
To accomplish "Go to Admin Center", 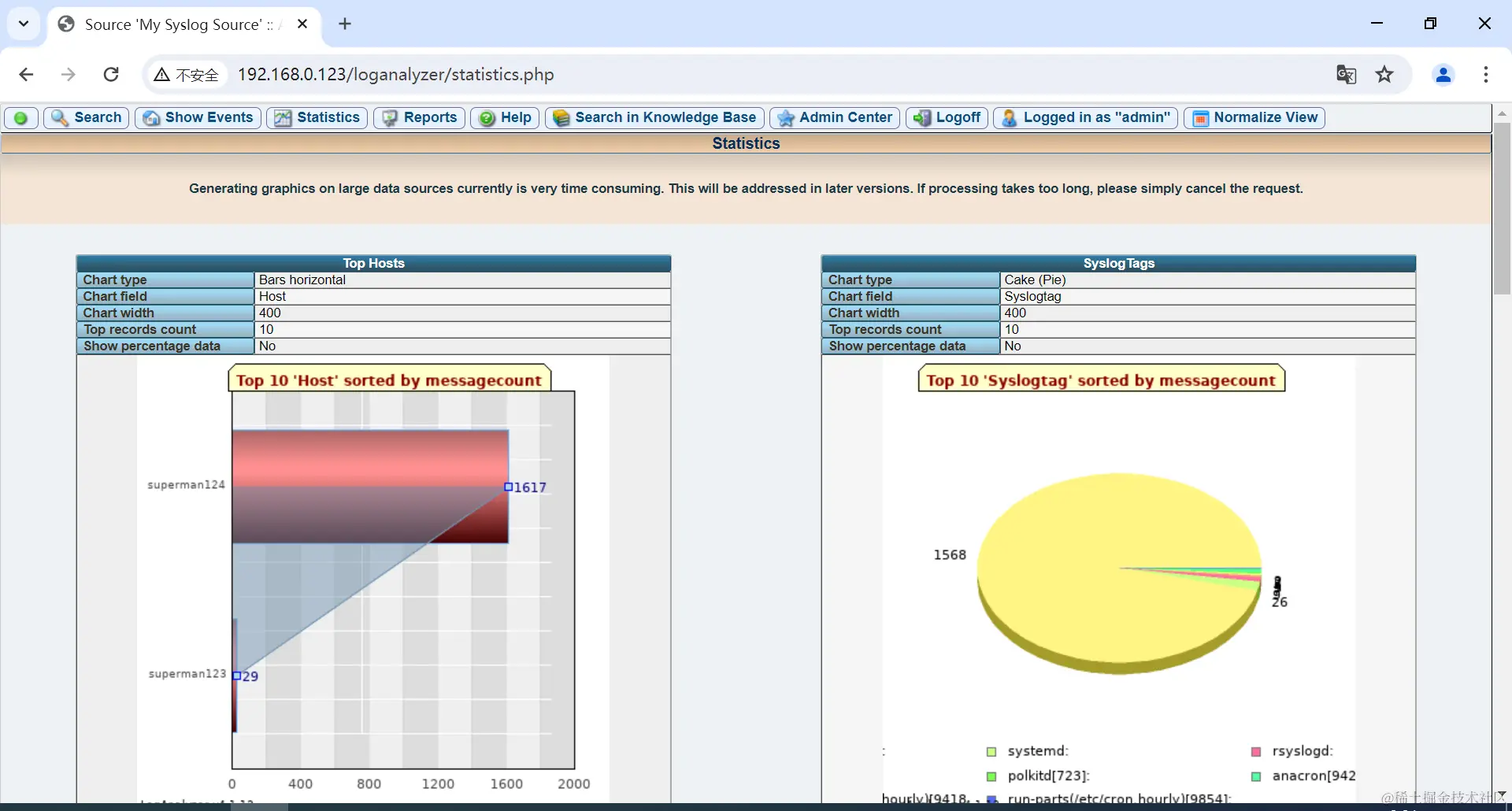I will [x=834, y=118].
